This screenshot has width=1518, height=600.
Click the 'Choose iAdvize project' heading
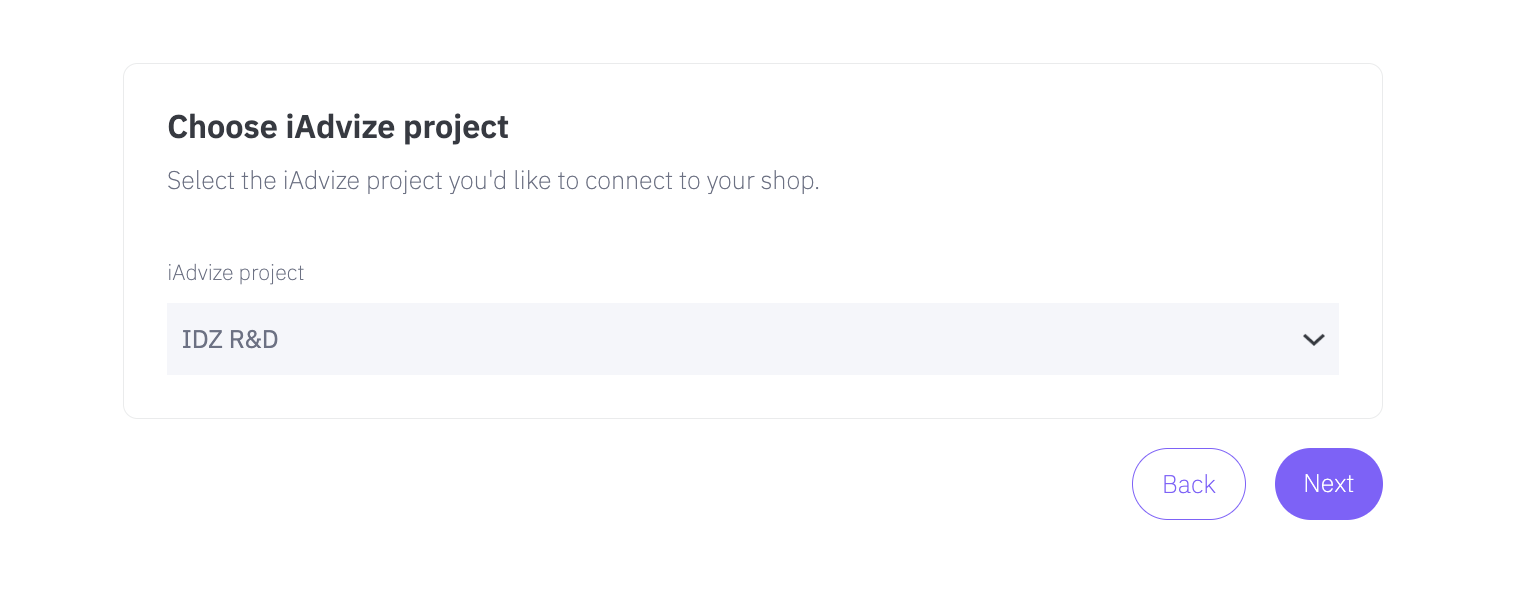(337, 127)
